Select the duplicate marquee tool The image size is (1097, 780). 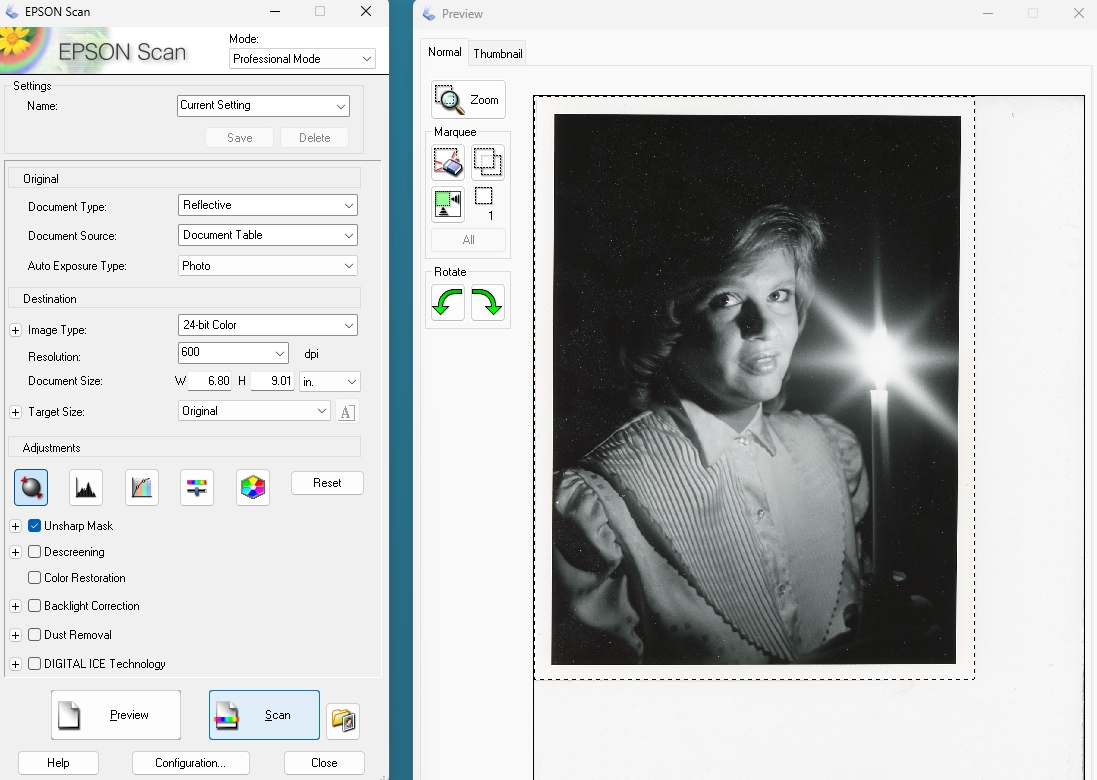487,161
